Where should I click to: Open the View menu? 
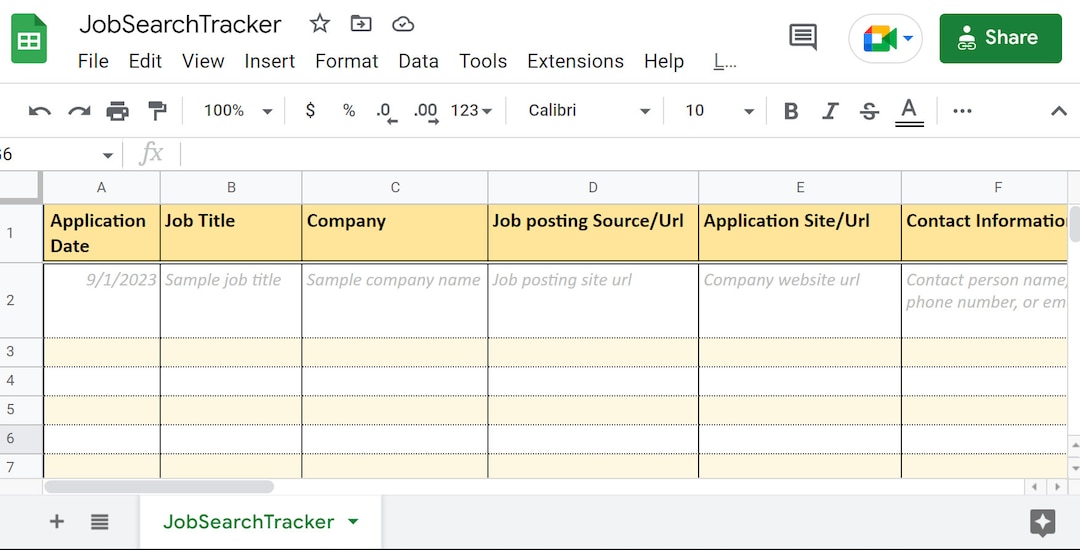(x=203, y=61)
